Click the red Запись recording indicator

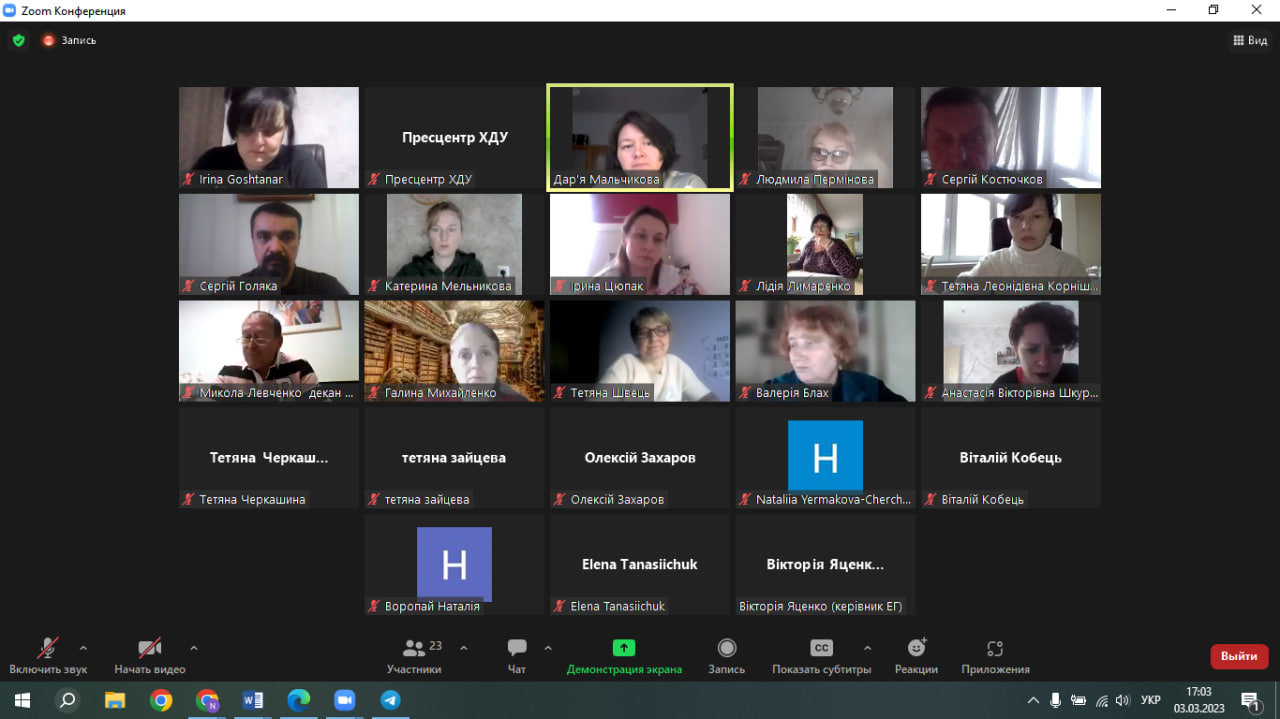pos(69,41)
